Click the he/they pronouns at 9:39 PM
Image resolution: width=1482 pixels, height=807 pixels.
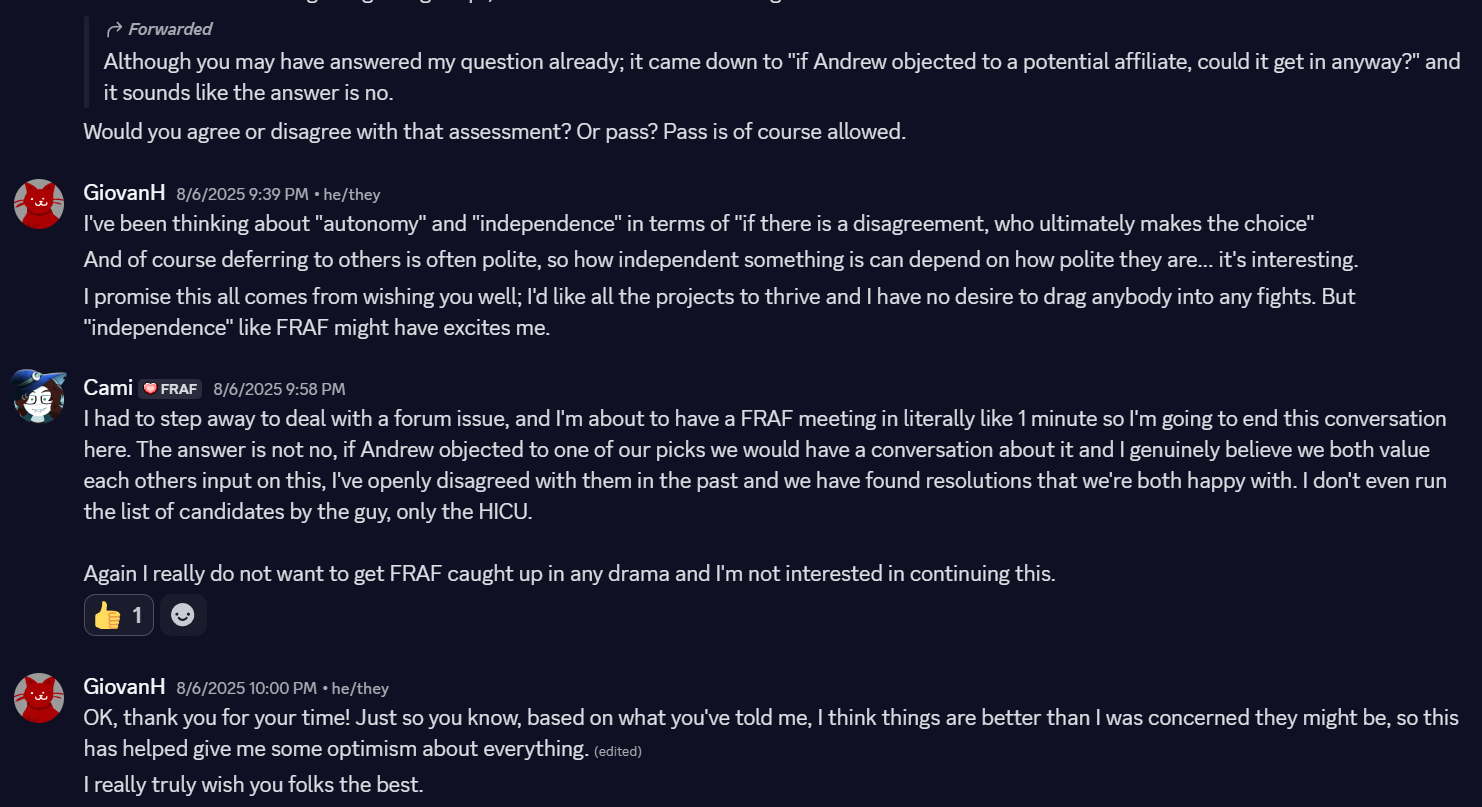[352, 194]
